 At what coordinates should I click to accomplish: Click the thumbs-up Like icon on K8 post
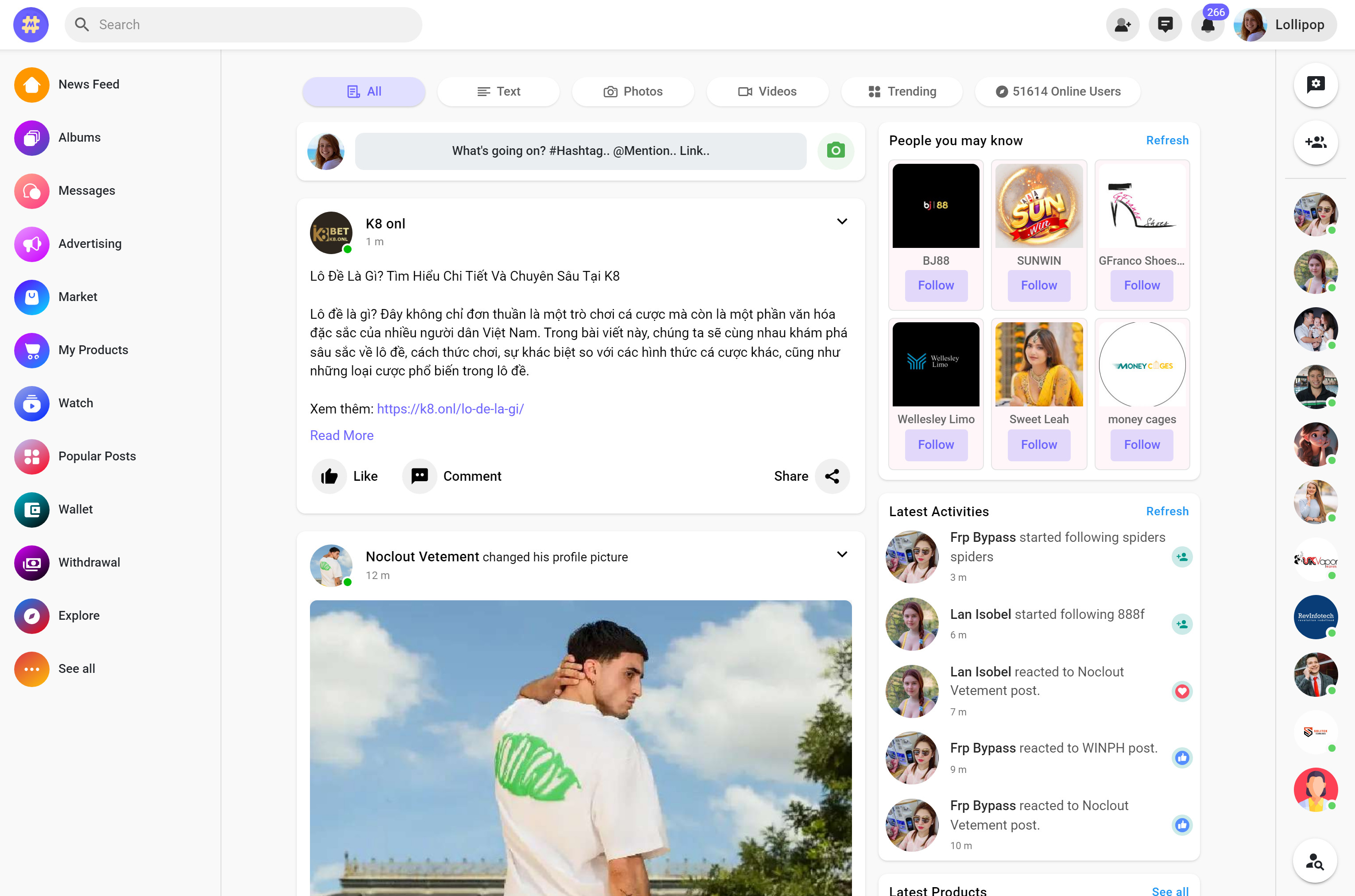329,476
